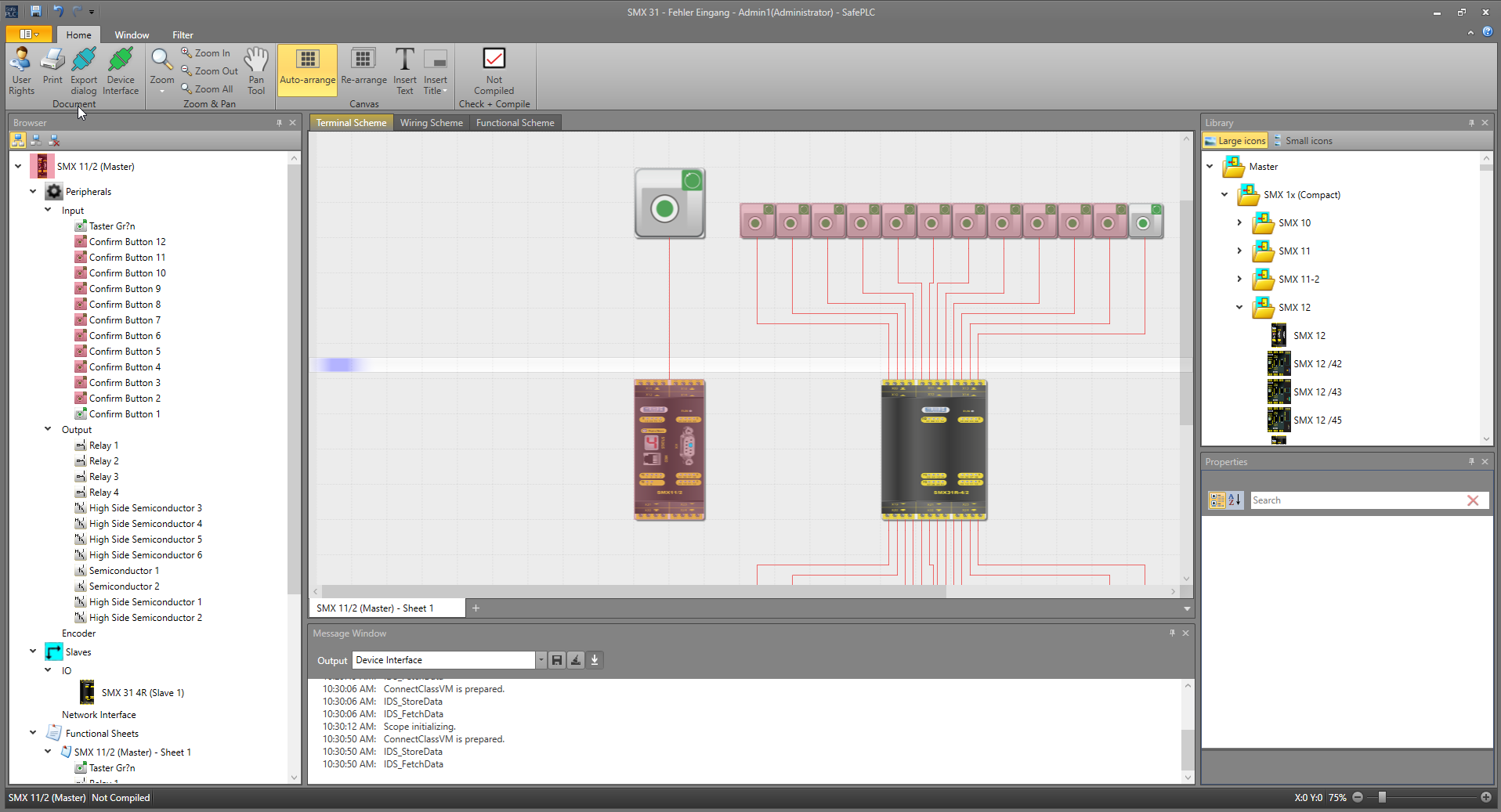The image size is (1501, 812).
Task: Activate the Pan Tool
Action: (x=256, y=70)
